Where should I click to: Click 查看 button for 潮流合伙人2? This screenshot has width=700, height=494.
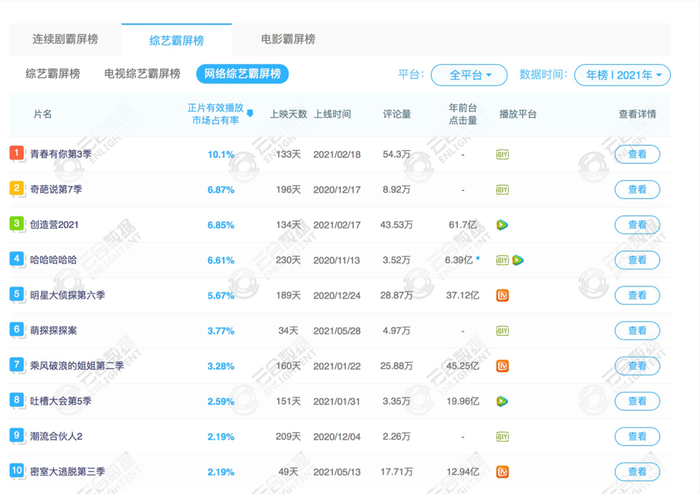pos(637,436)
